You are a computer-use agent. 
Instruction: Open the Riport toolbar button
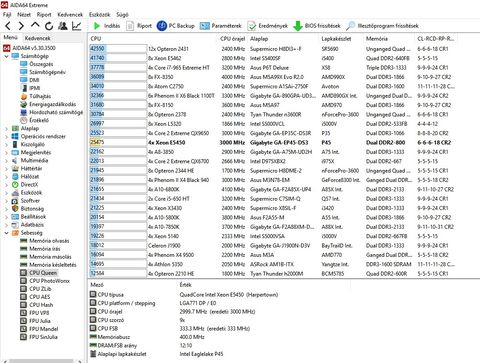(x=139, y=26)
